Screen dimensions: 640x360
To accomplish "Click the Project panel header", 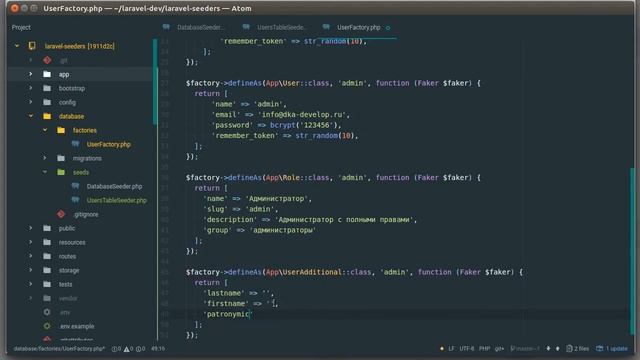I will point(21,27).
